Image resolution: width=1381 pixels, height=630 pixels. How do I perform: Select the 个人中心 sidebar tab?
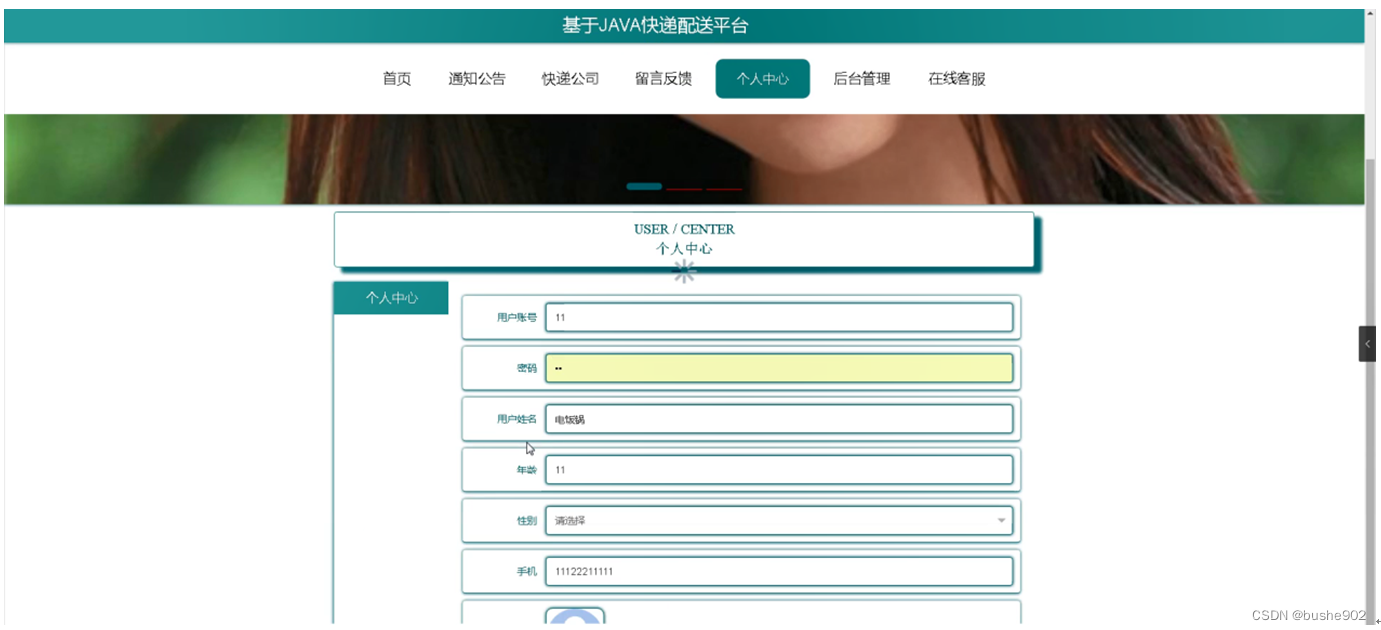pos(390,297)
